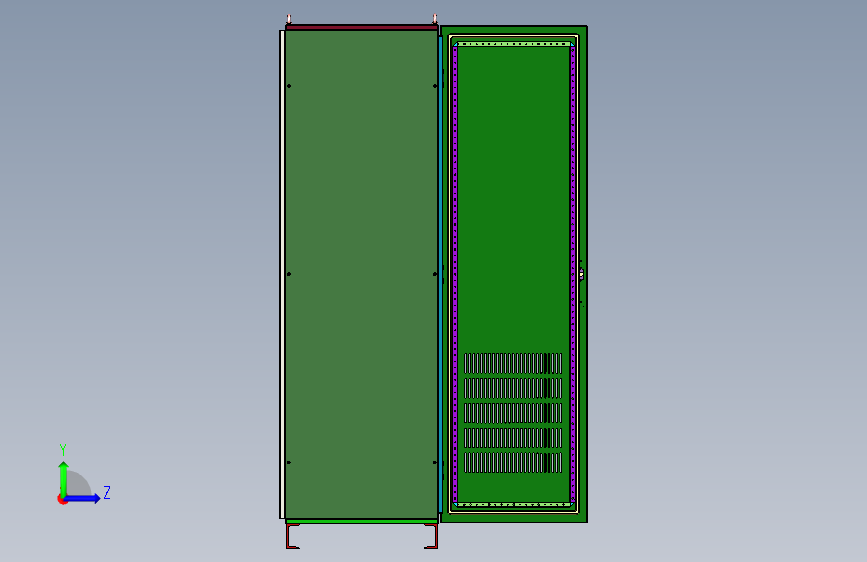Select the bright green base strip under the cabinet
The height and width of the screenshot is (562, 867).
(362, 521)
